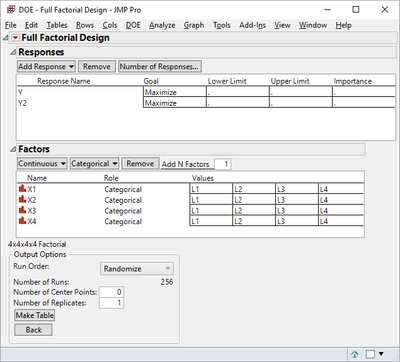Image resolution: width=400 pixels, height=362 pixels.
Task: Open the DOE menu
Action: pyautogui.click(x=133, y=25)
